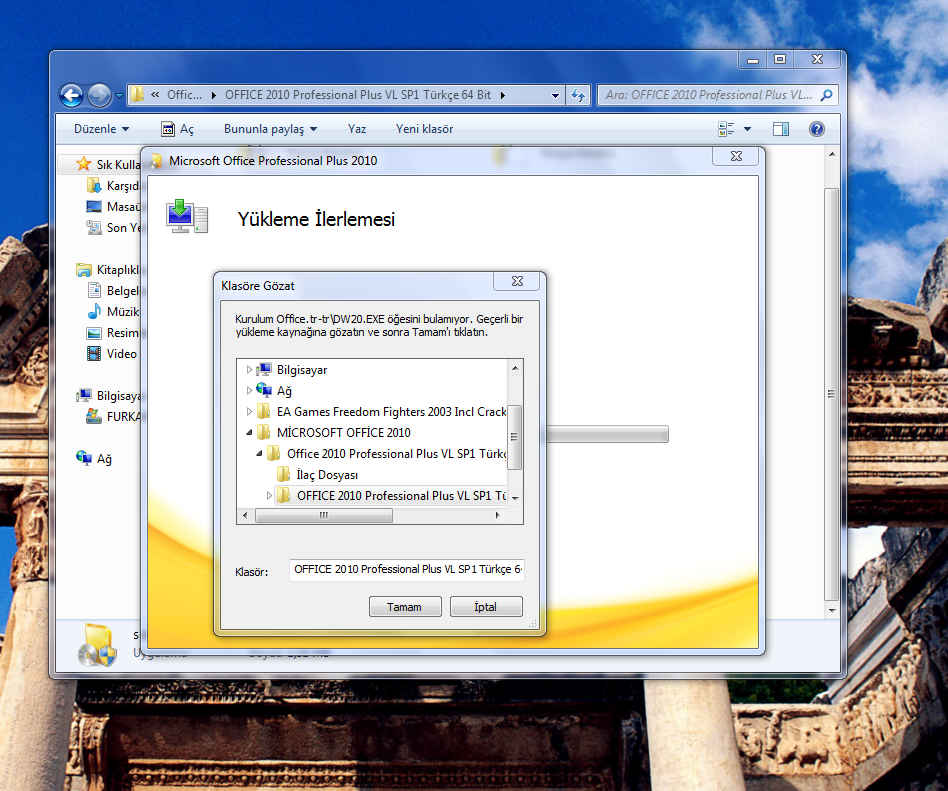Open the recent locations arrow beside Forward
The image size is (948, 791).
119,96
